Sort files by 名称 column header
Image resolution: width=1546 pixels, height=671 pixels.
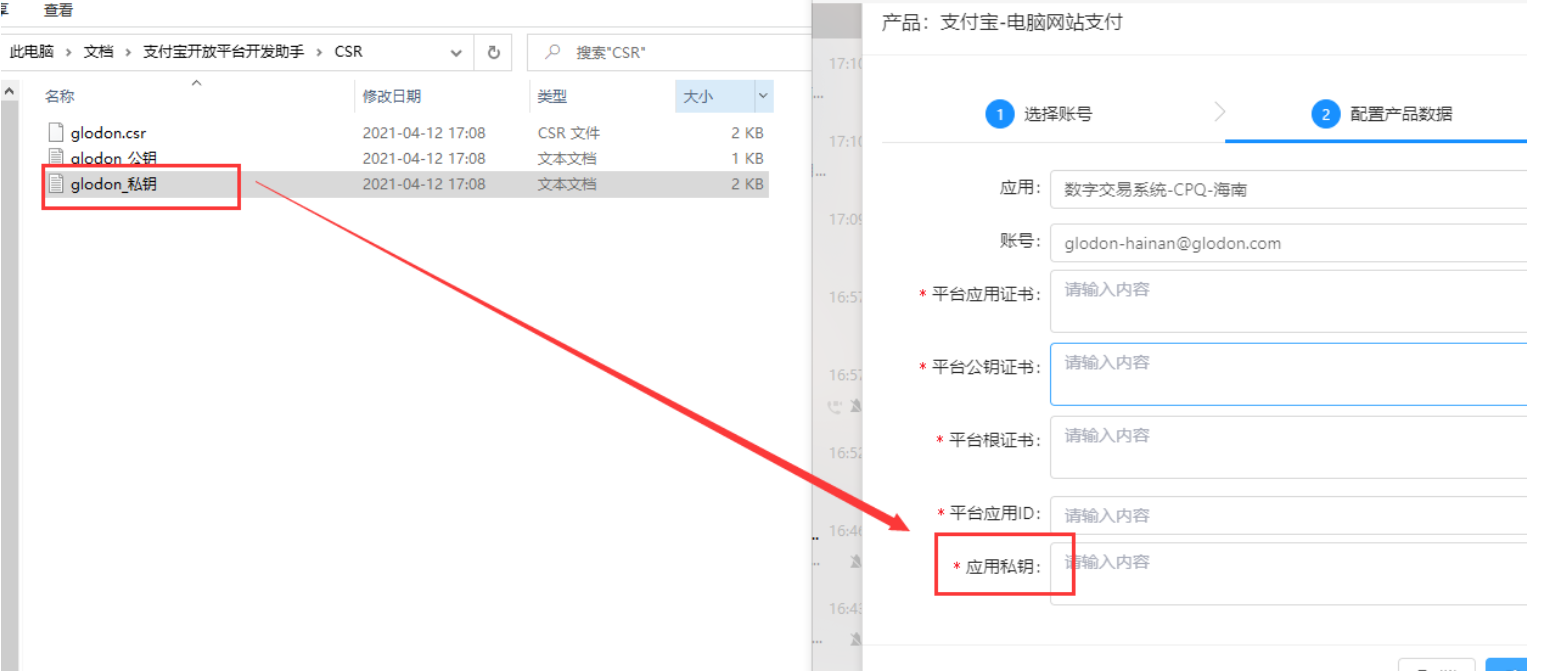[x=60, y=96]
